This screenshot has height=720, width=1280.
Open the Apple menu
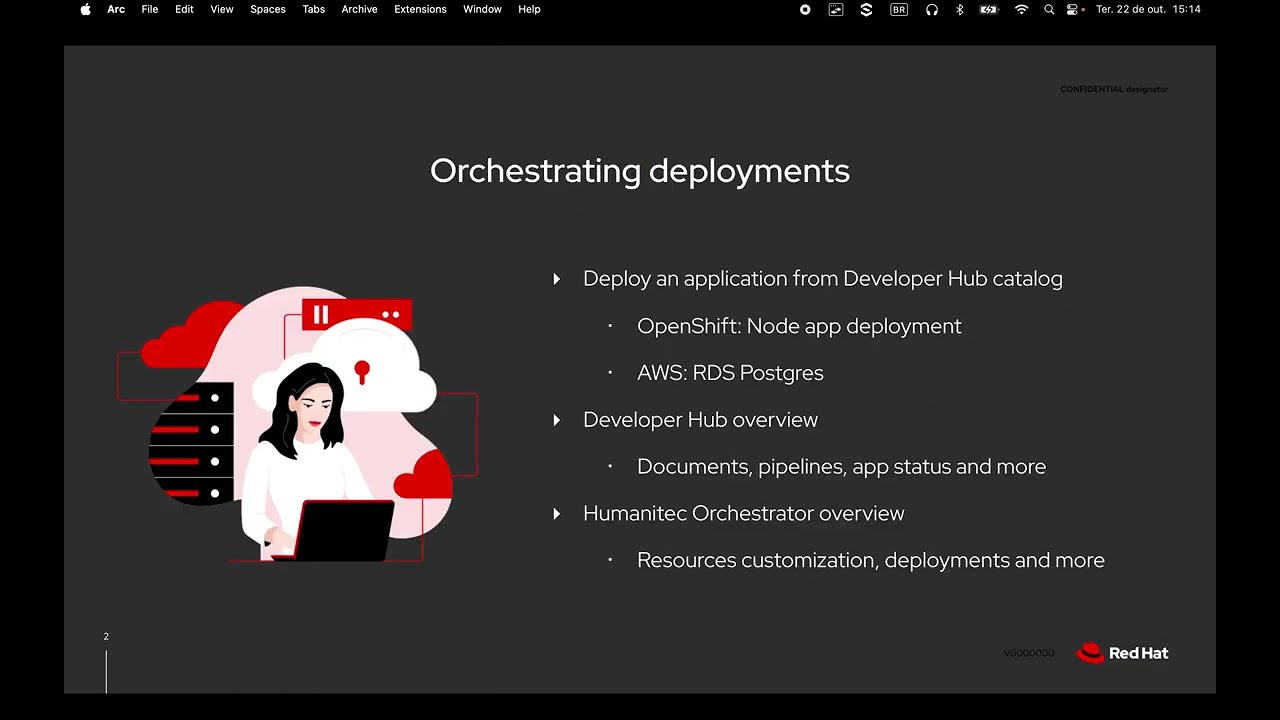85,9
